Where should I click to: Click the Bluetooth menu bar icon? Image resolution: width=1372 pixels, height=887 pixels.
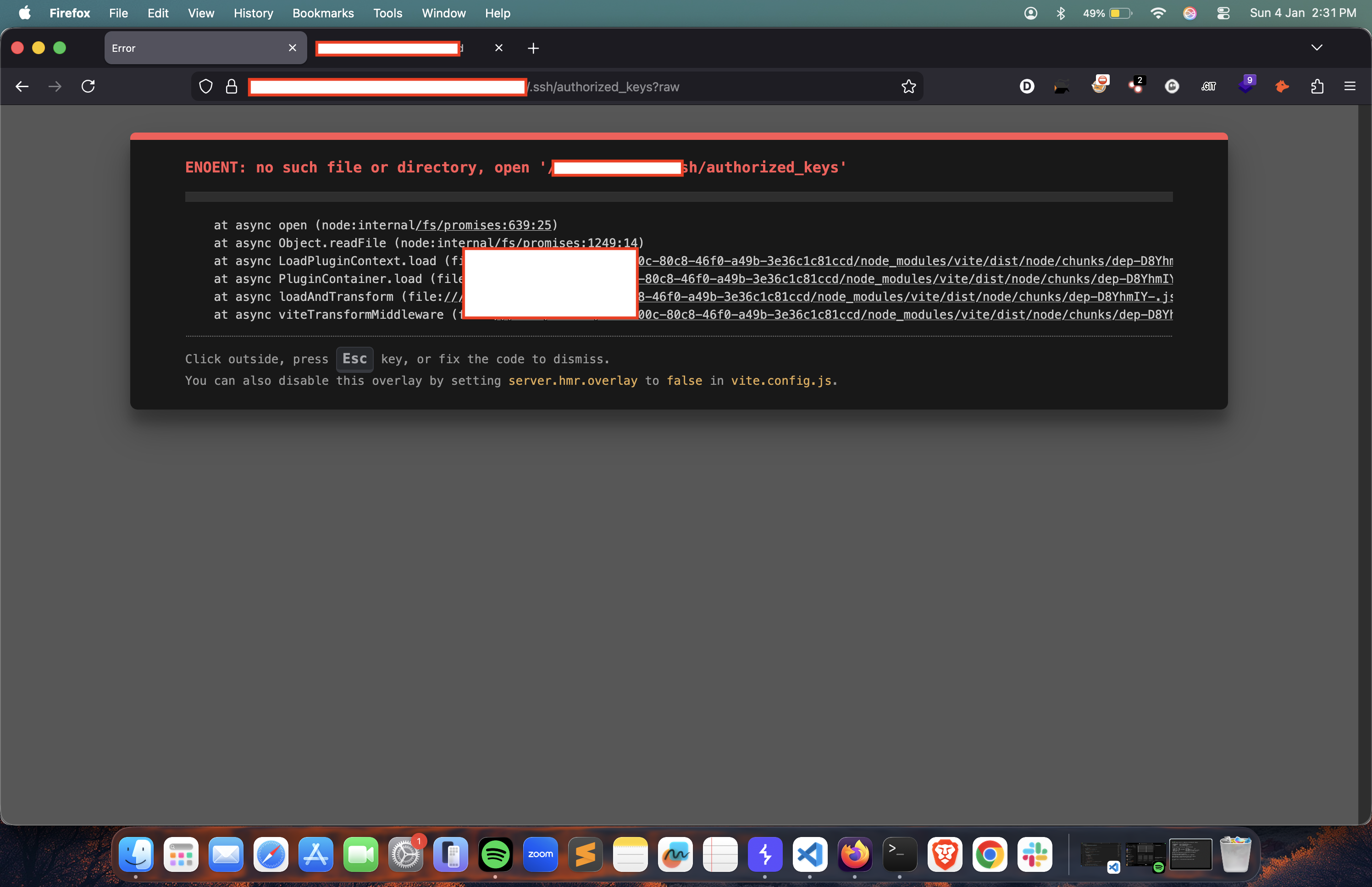point(1061,13)
